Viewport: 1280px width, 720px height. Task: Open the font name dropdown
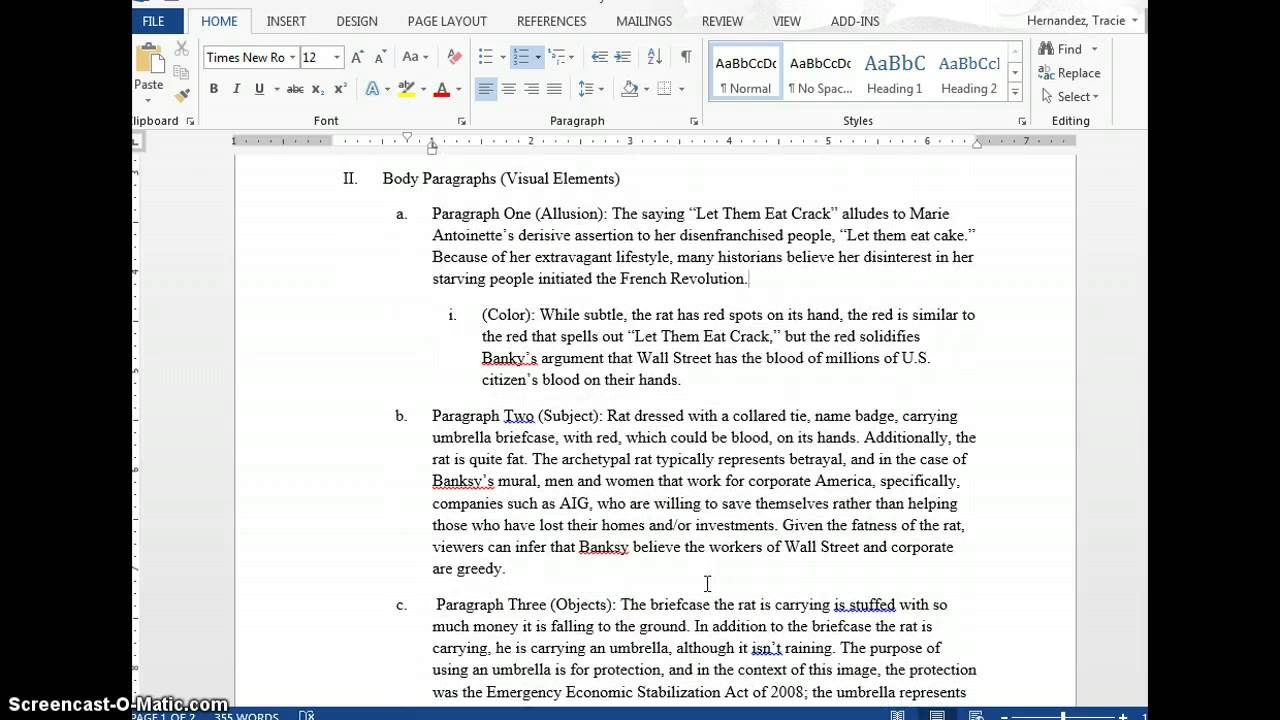[292, 58]
